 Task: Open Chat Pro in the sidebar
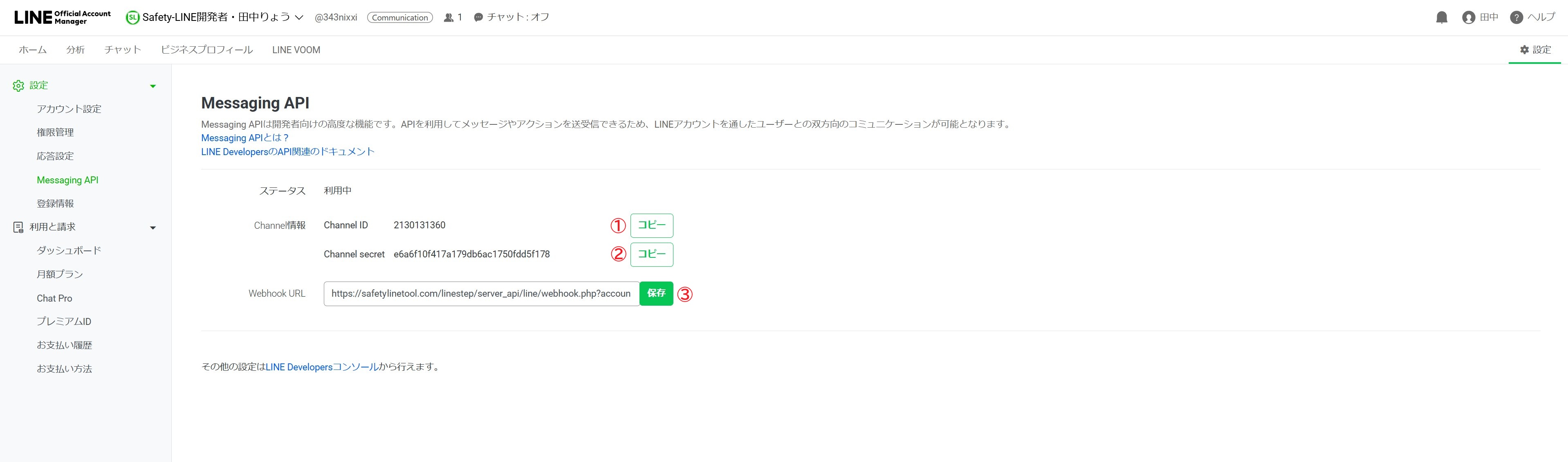point(54,298)
